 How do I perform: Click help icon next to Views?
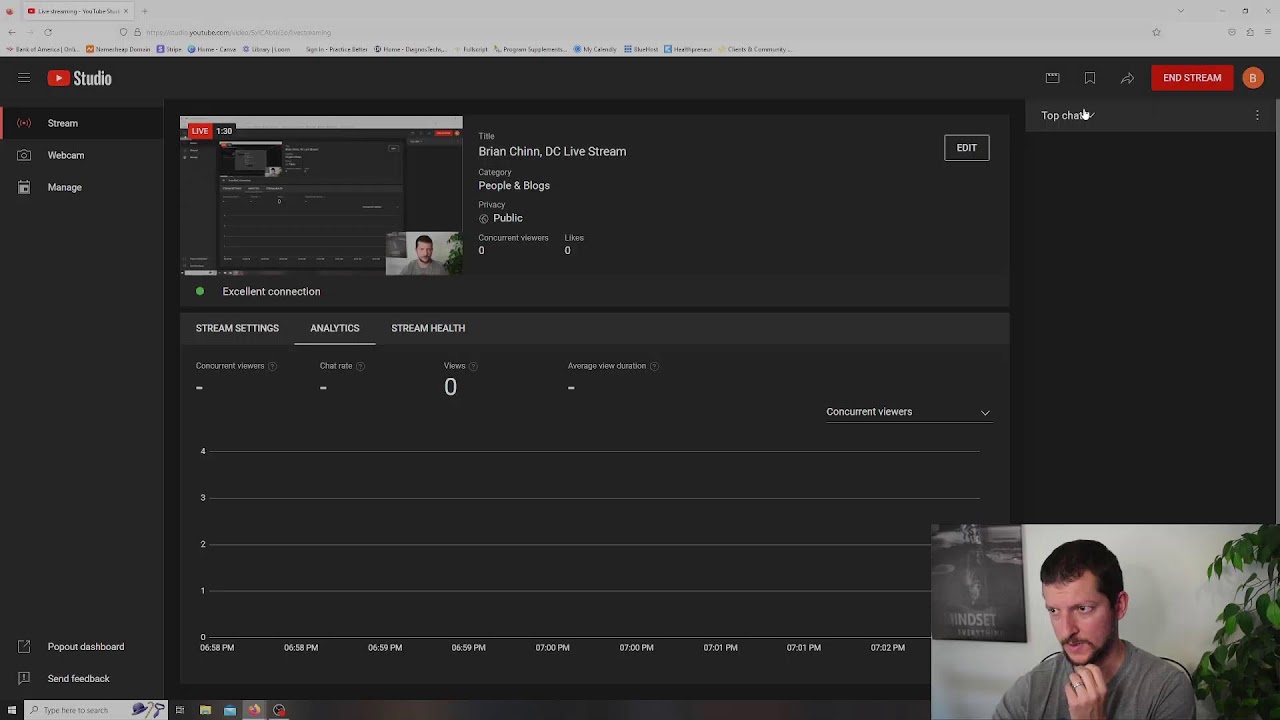[x=473, y=366]
